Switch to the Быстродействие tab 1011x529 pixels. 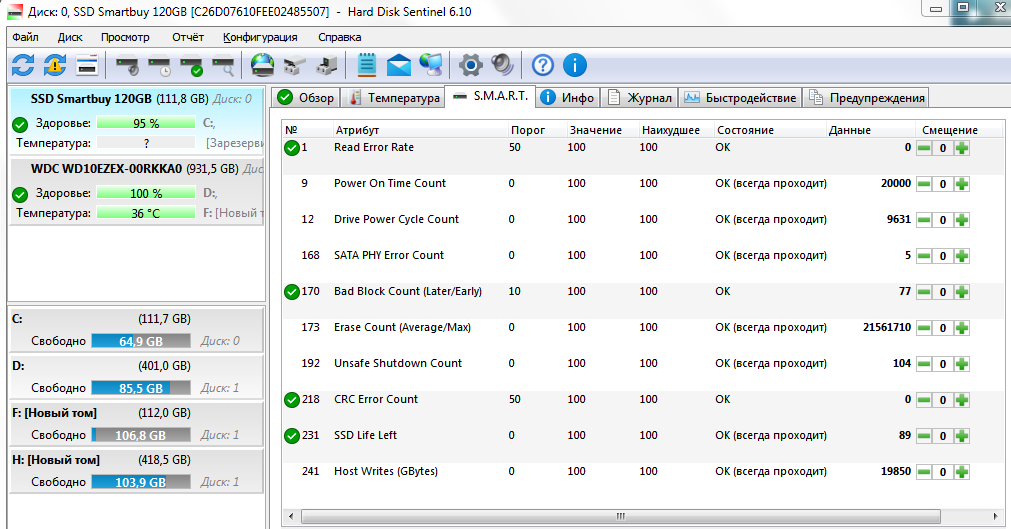click(x=741, y=97)
